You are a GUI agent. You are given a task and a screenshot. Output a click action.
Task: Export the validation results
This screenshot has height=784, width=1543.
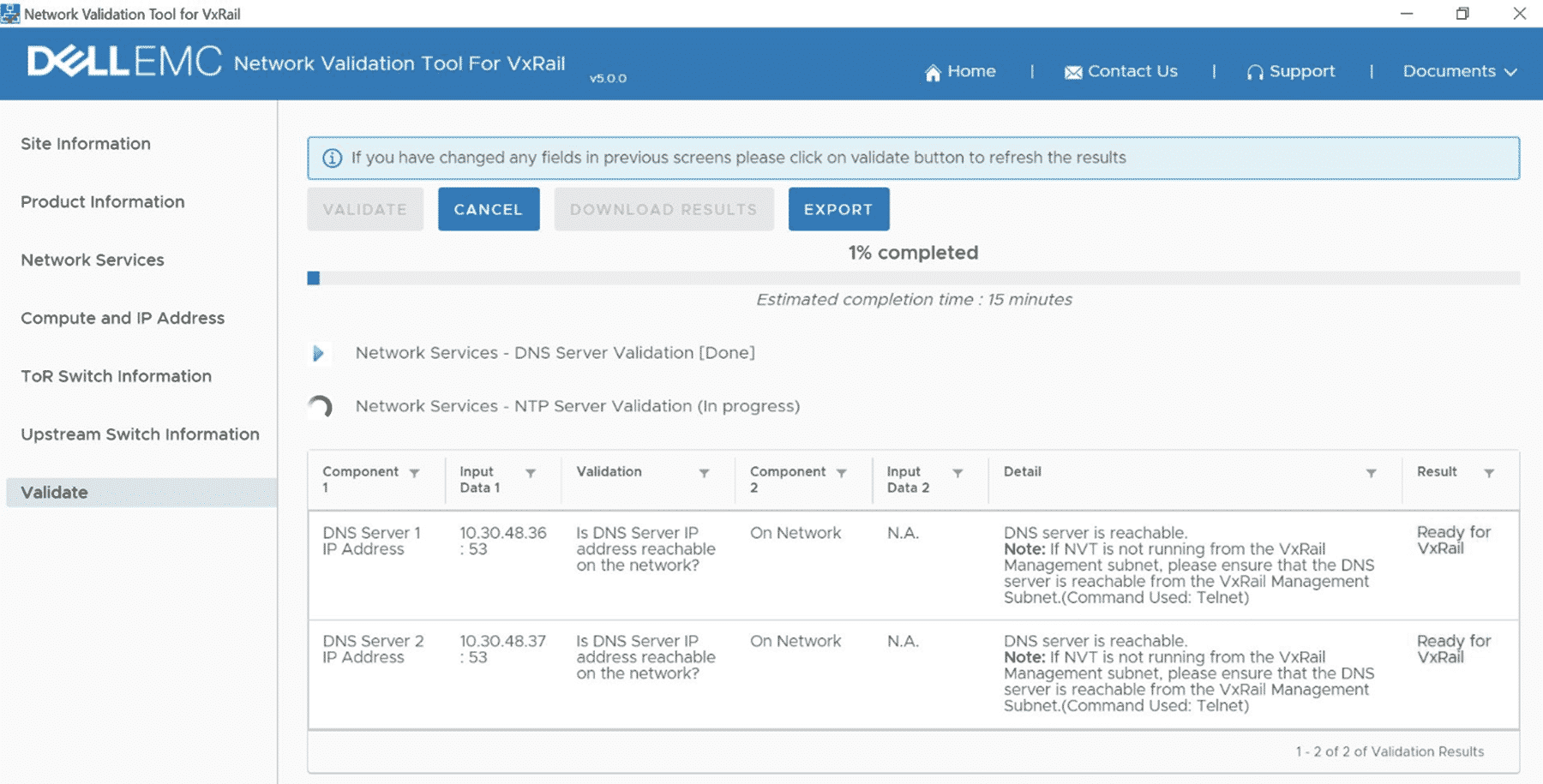click(839, 209)
